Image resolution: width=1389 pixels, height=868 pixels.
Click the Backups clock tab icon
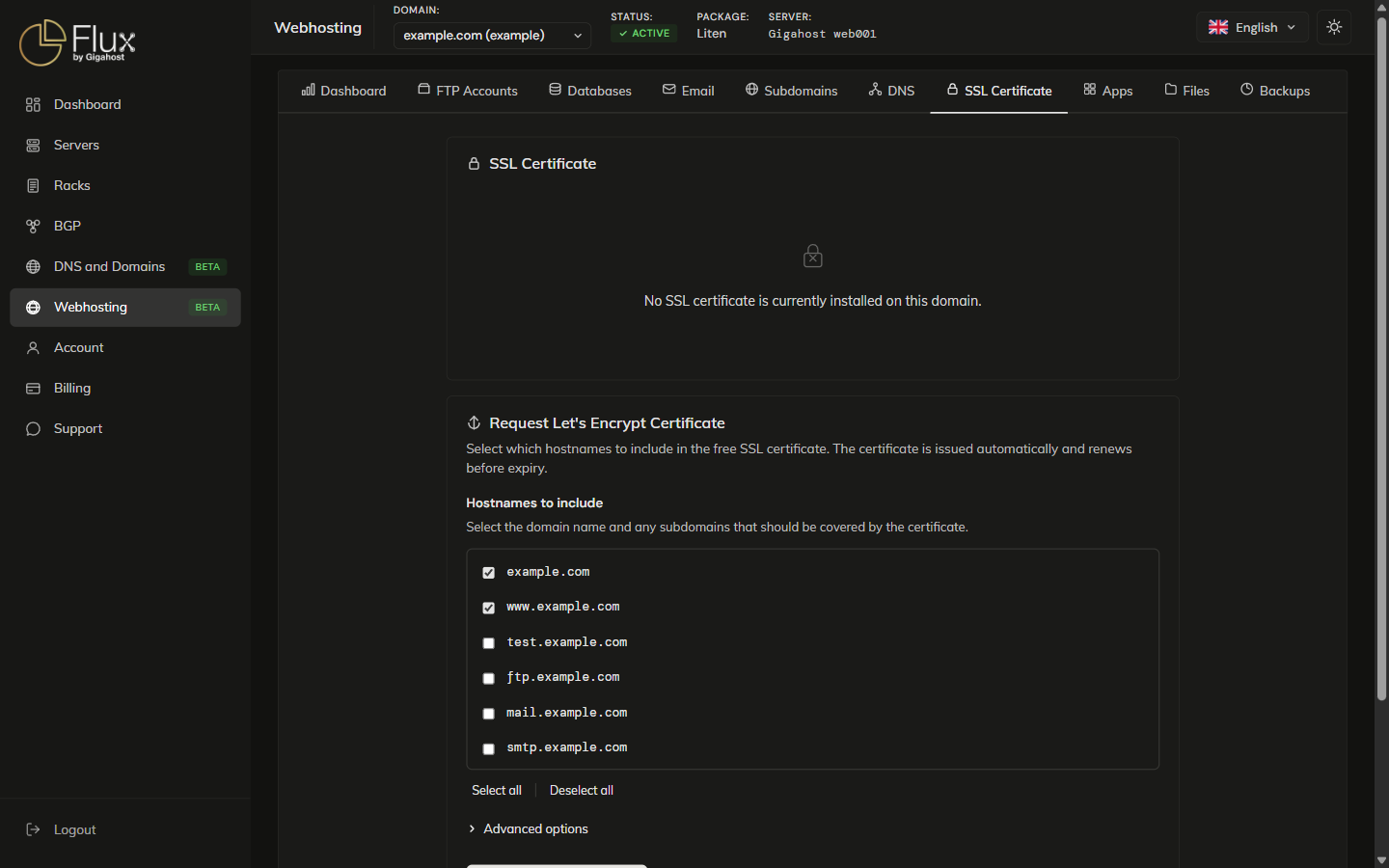(x=1246, y=90)
